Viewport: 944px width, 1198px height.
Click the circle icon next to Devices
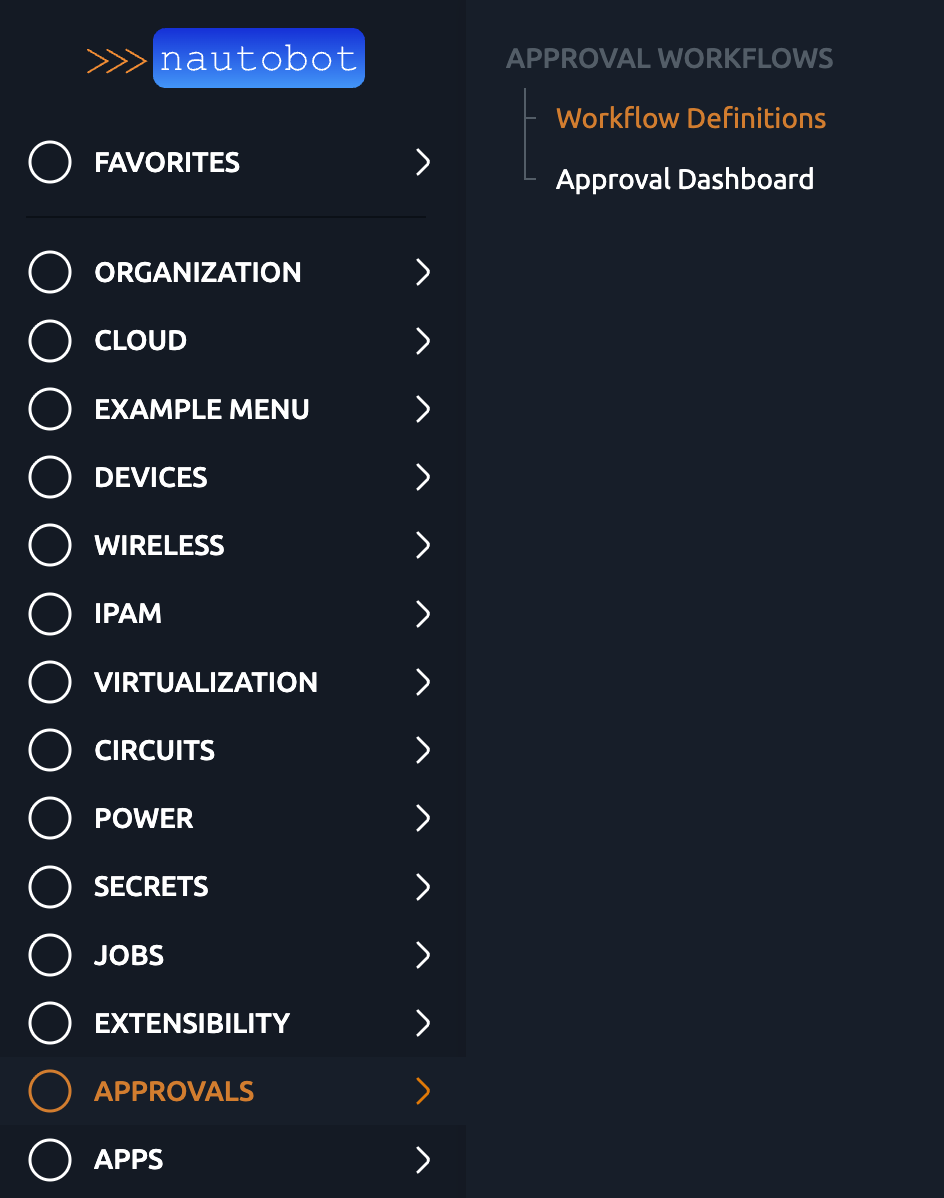[50, 477]
